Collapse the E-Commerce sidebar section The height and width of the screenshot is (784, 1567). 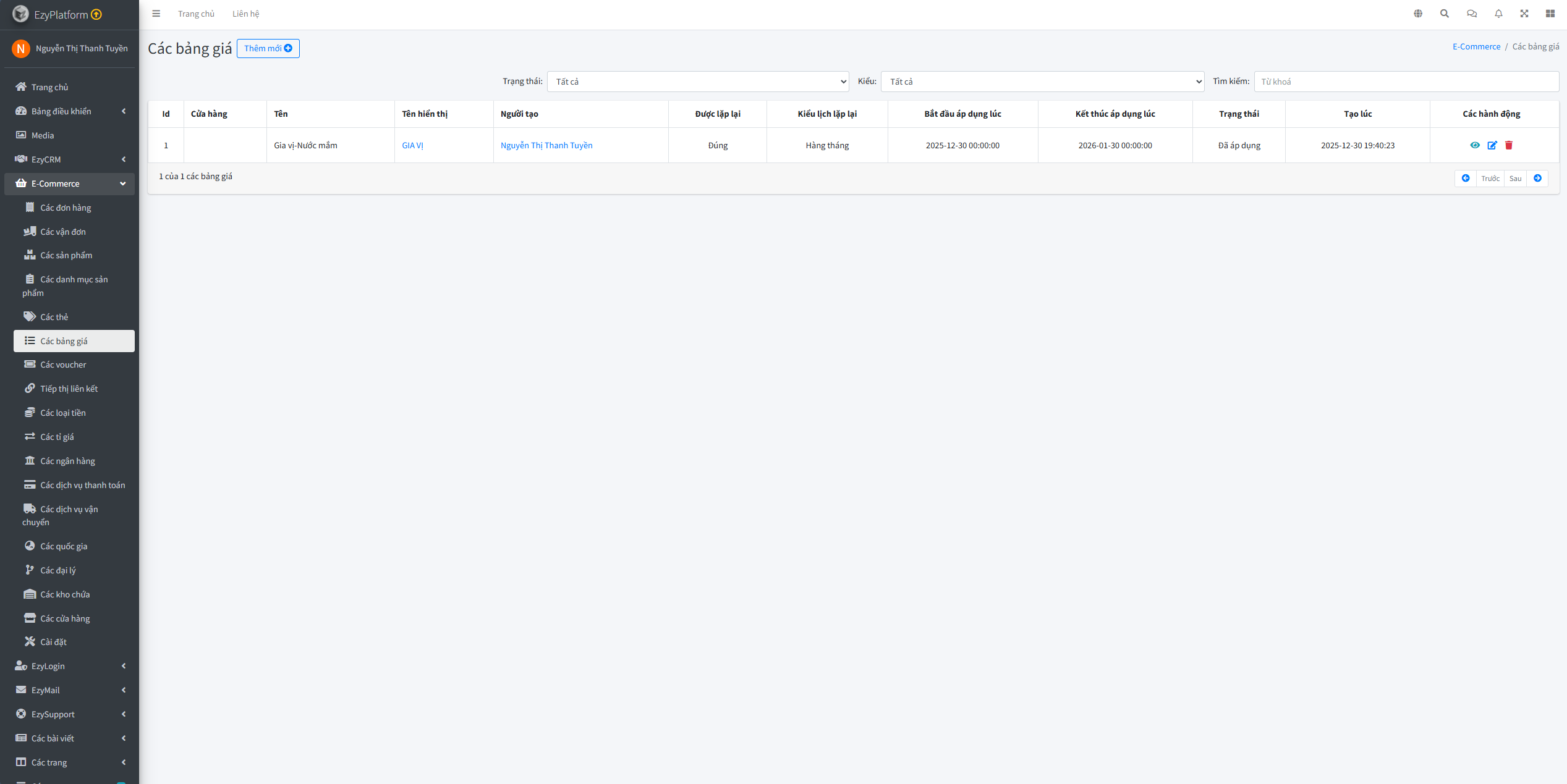pos(69,183)
